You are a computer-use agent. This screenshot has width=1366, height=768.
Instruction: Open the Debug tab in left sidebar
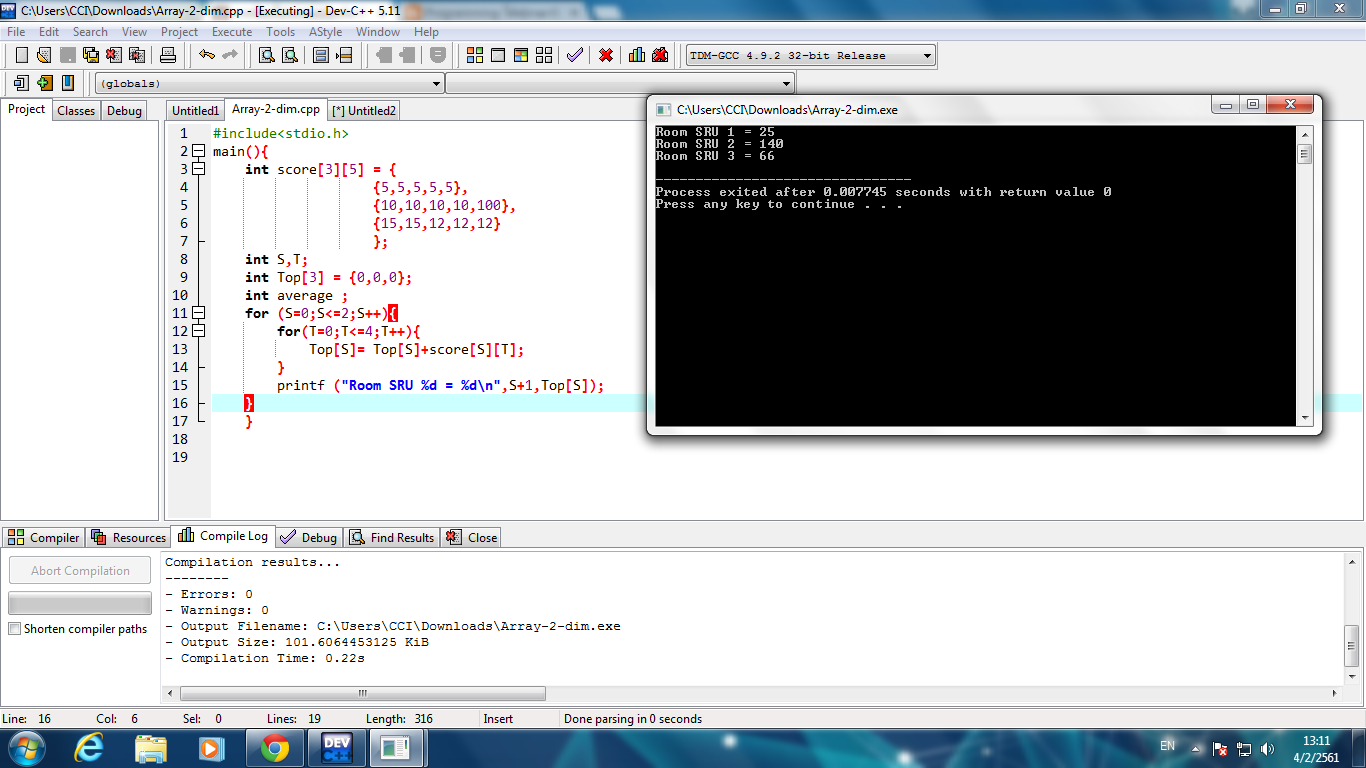(x=124, y=111)
